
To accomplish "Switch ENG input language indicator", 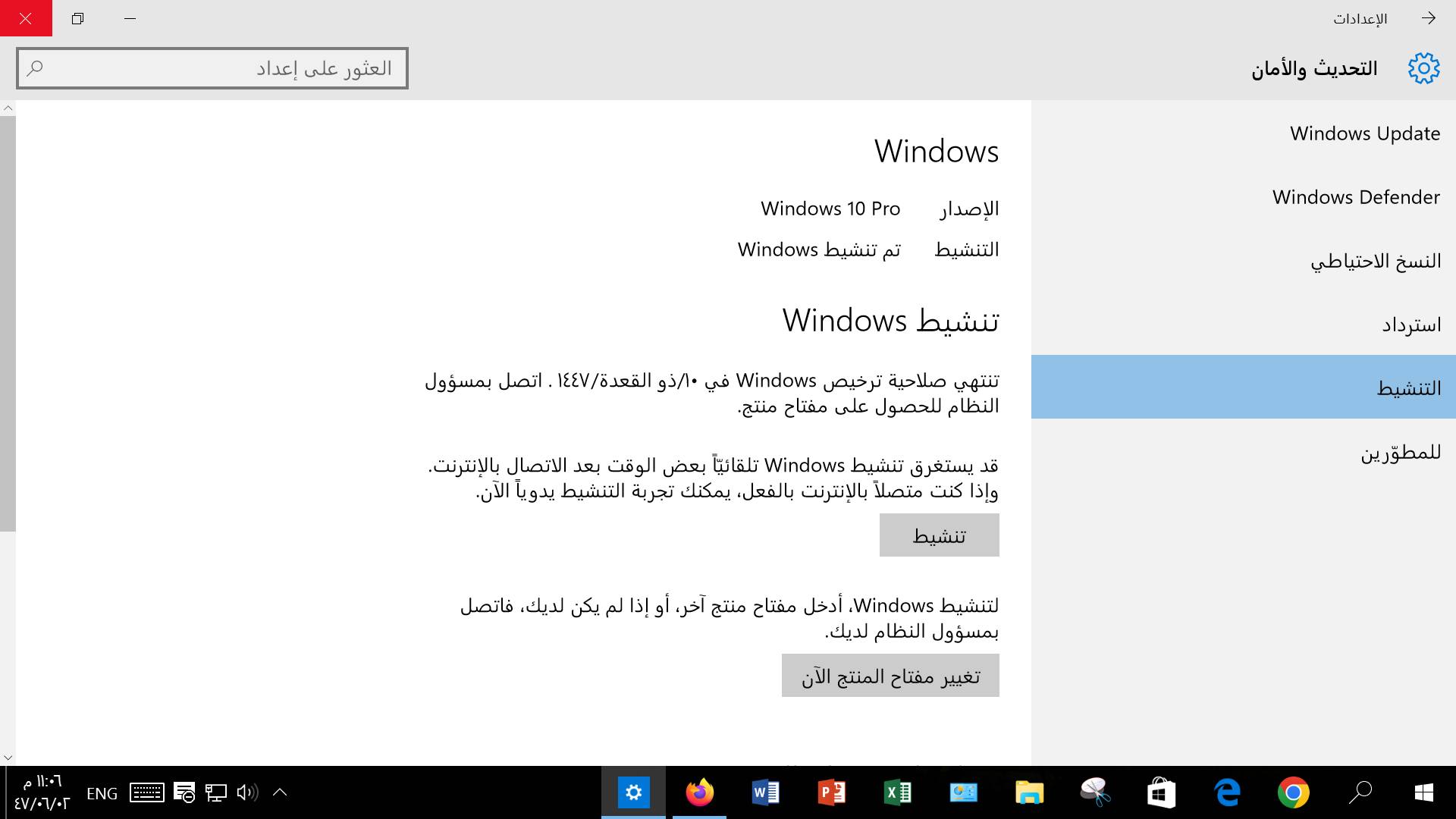I will point(102,793).
